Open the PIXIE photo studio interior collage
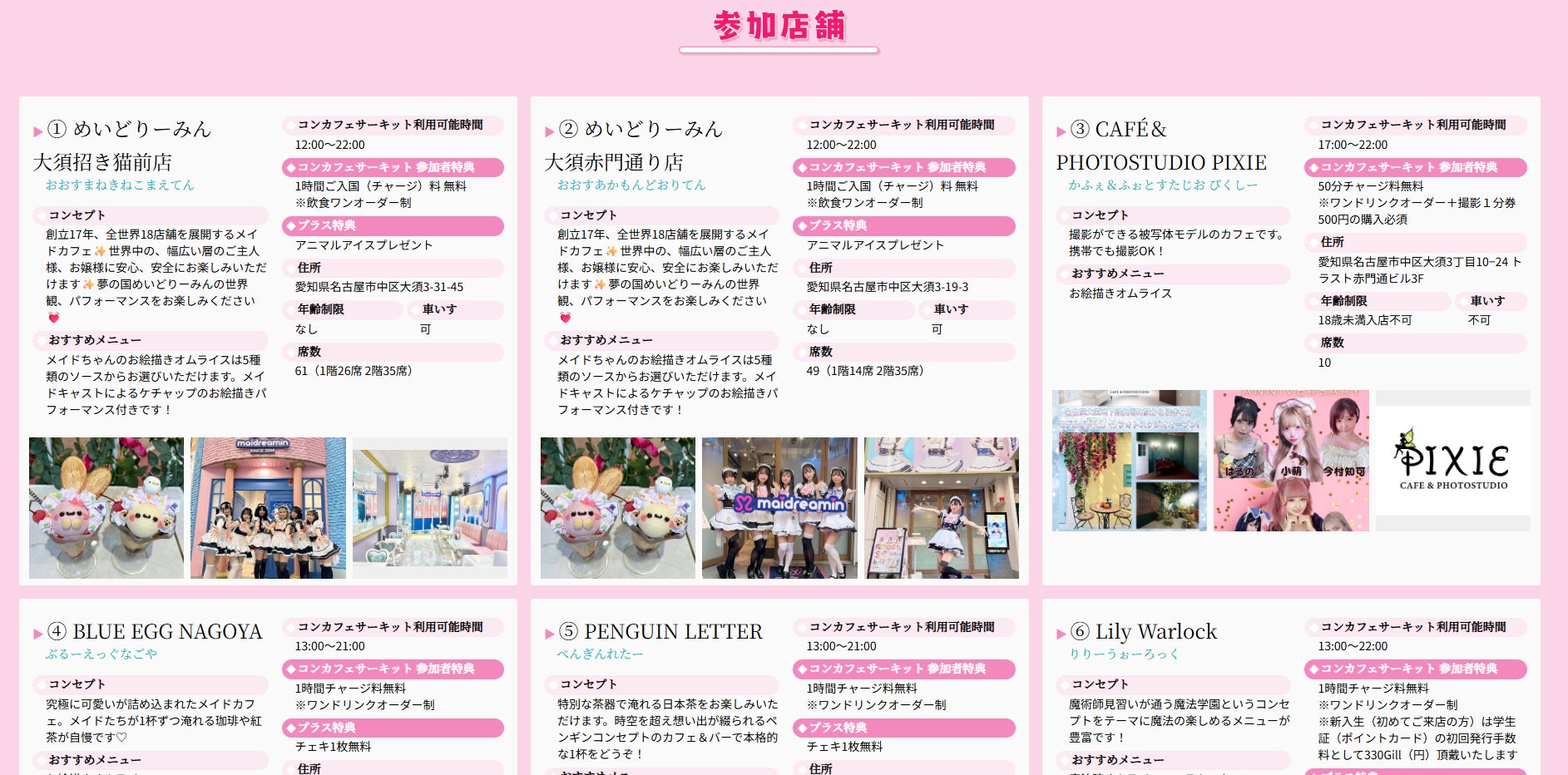Screen dimensions: 1568x775 click(x=1130, y=461)
